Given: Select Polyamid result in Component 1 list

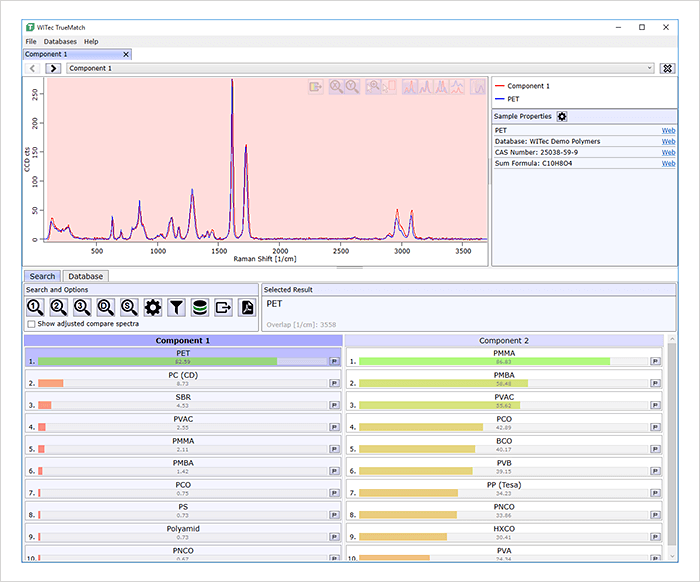Looking at the screenshot, I should tap(183, 532).
